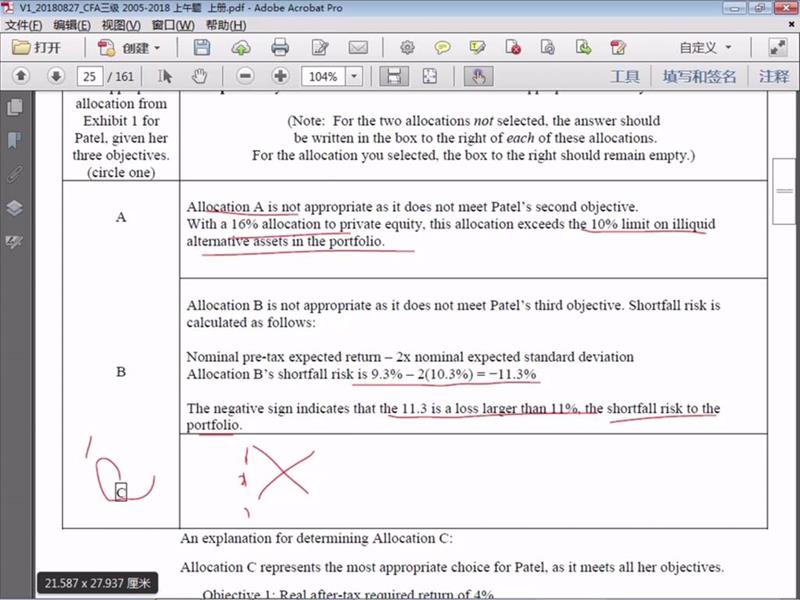Click the Print icon in toolbar

point(280,47)
